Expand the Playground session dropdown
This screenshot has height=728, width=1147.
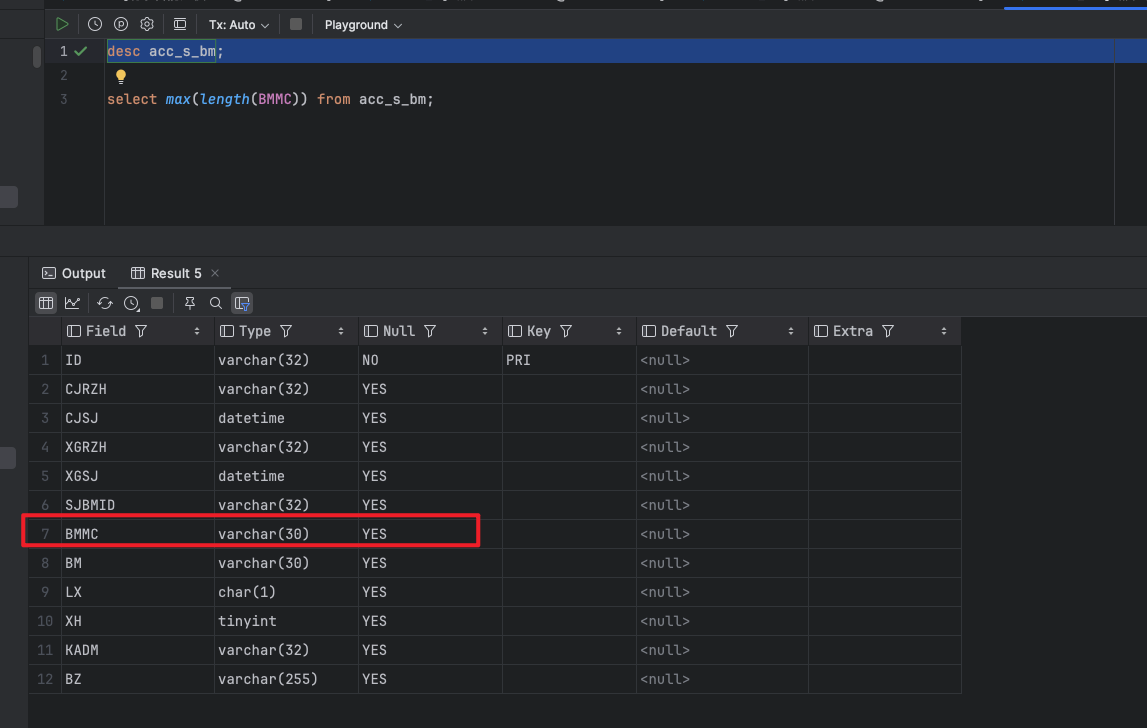pos(363,24)
